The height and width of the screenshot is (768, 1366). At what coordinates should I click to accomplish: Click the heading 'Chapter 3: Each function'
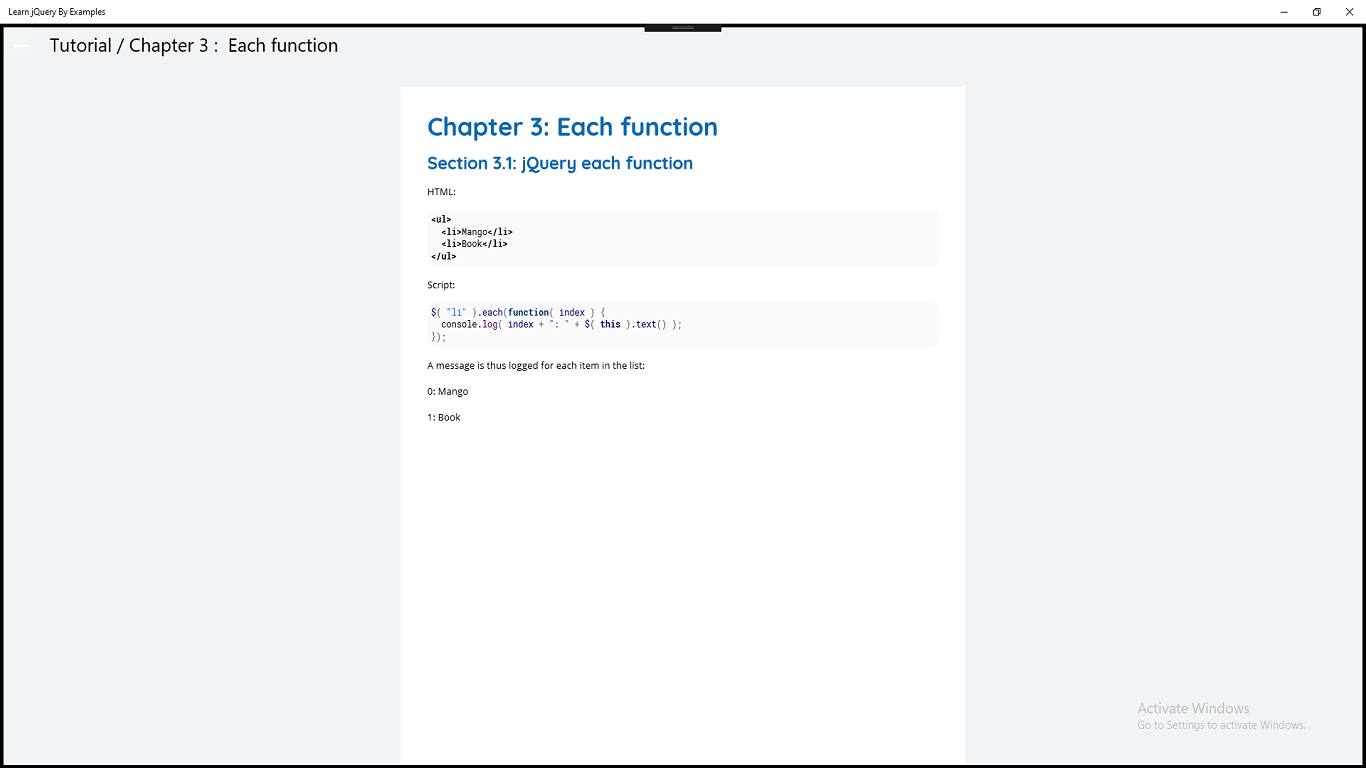tap(572, 127)
